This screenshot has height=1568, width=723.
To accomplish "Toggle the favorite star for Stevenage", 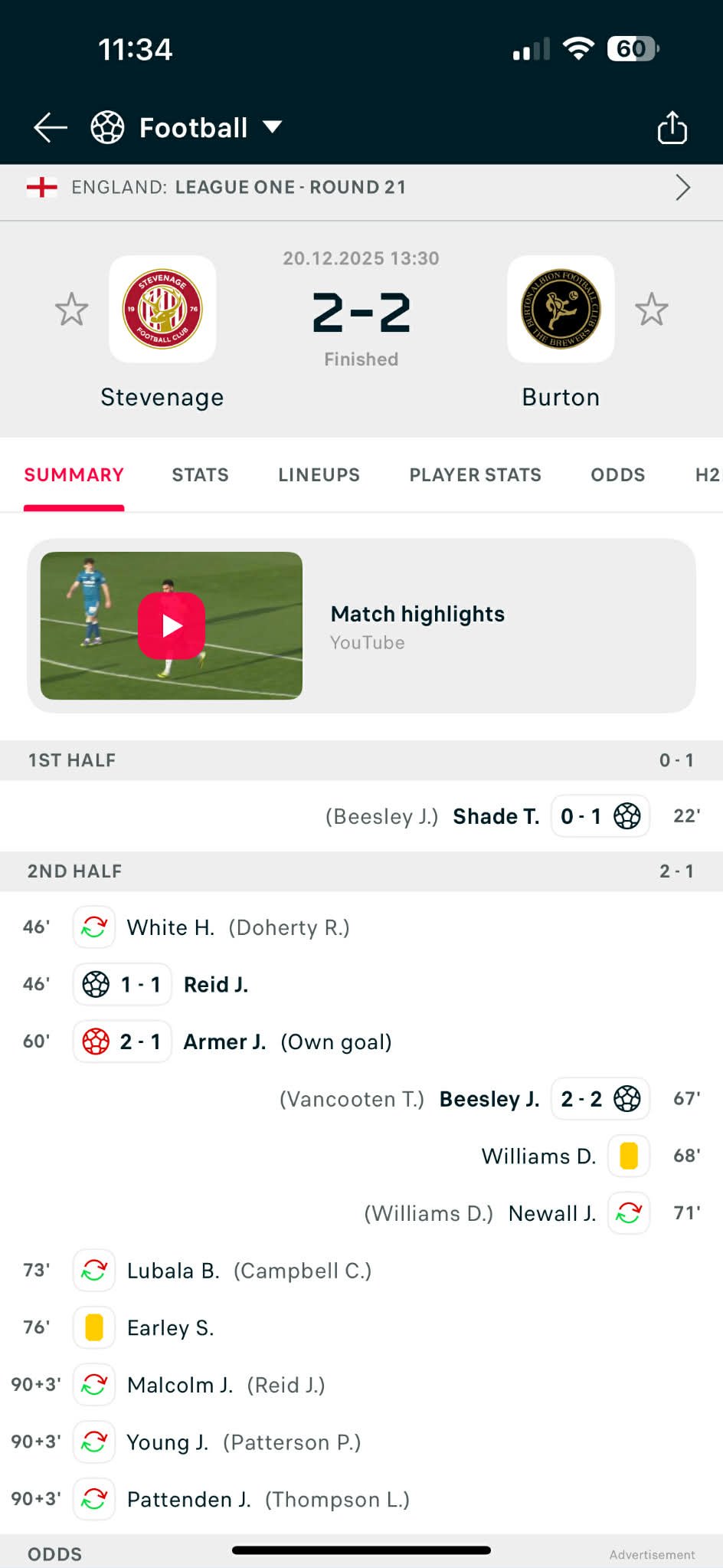I will 71,309.
